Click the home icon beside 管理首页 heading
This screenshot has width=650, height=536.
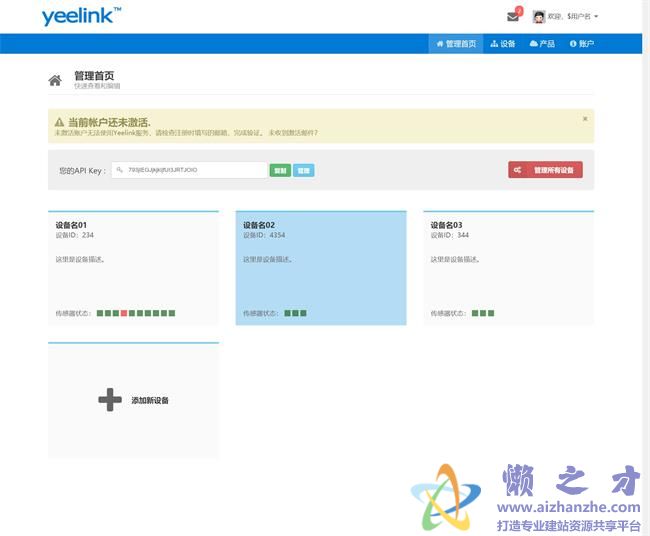[55, 80]
